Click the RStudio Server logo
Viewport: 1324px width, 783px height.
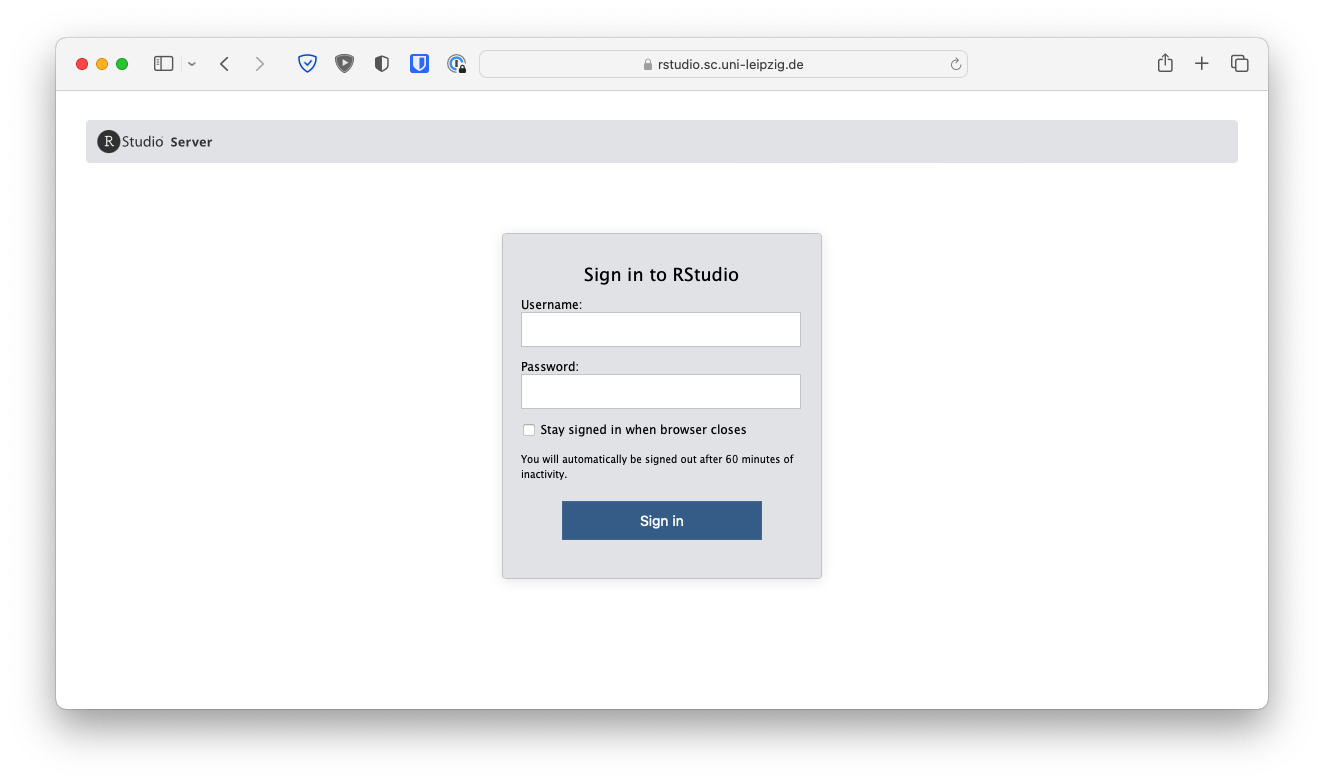(x=155, y=142)
